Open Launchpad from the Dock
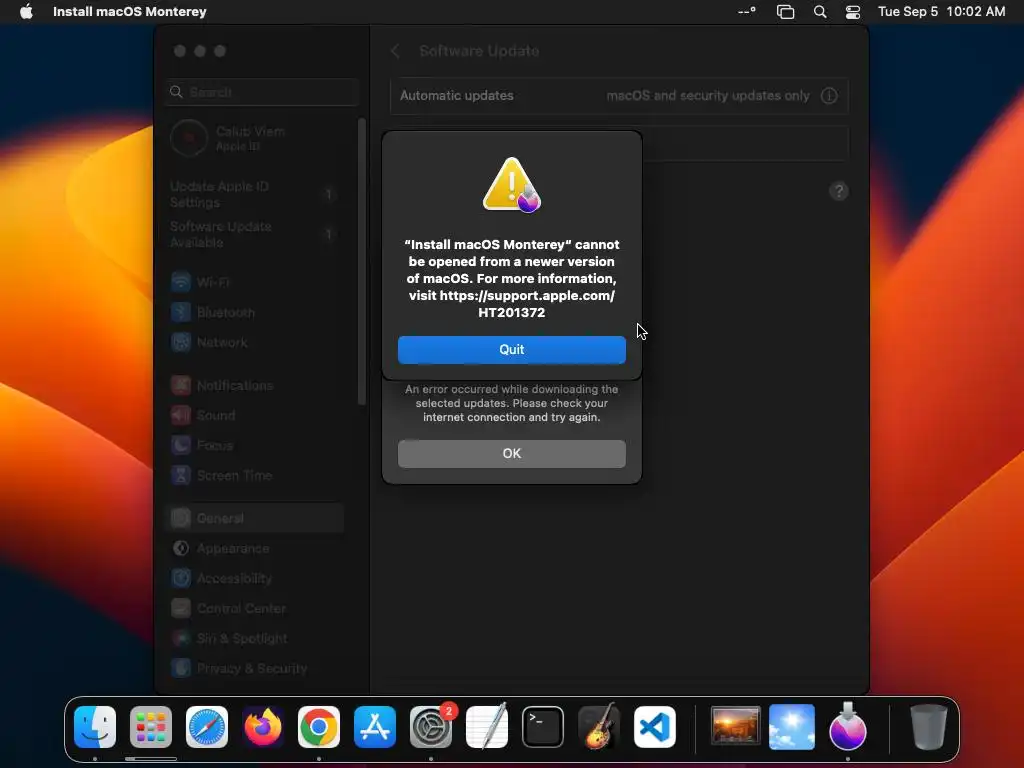Viewport: 1024px width, 768px height. tap(151, 727)
